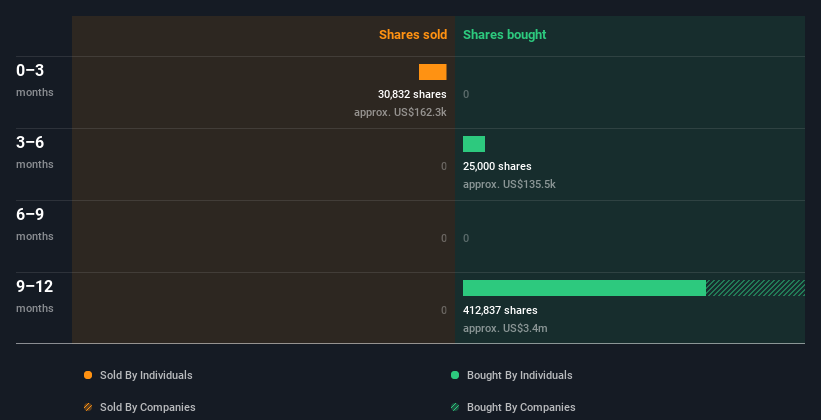This screenshot has width=821, height=420.
Task: Click the Sold By Companies legend label
Action: 148,407
